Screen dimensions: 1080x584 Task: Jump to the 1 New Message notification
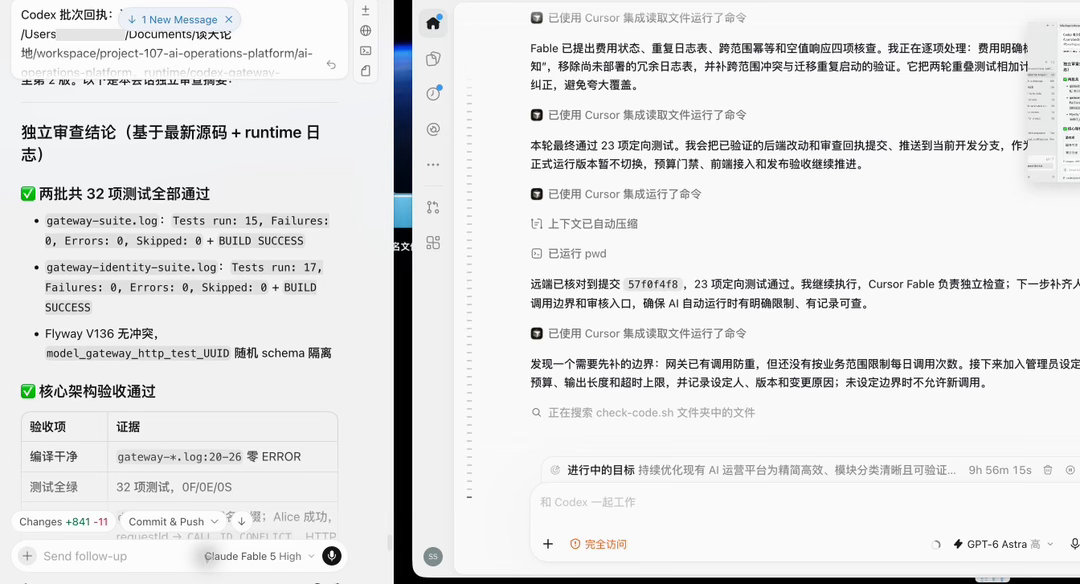point(173,19)
